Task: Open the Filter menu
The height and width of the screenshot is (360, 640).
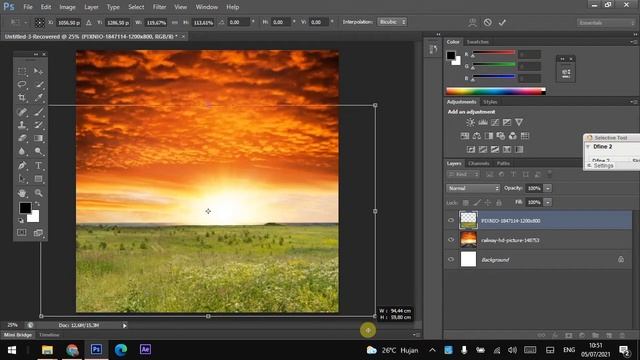Action: click(159, 7)
